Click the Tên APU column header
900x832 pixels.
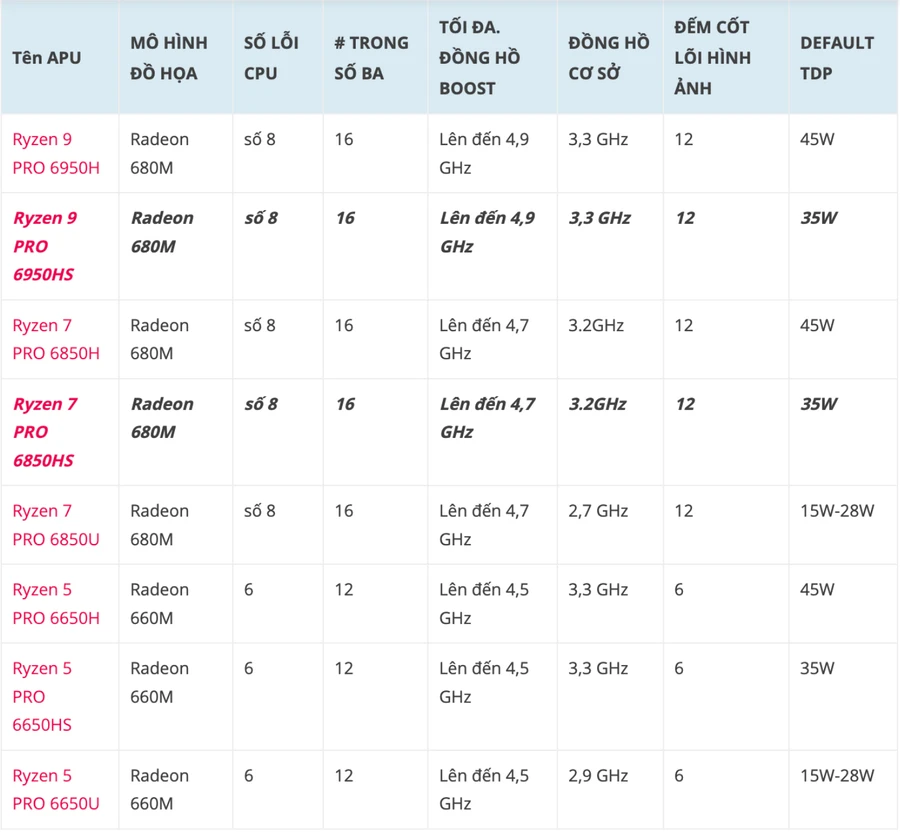[46, 58]
